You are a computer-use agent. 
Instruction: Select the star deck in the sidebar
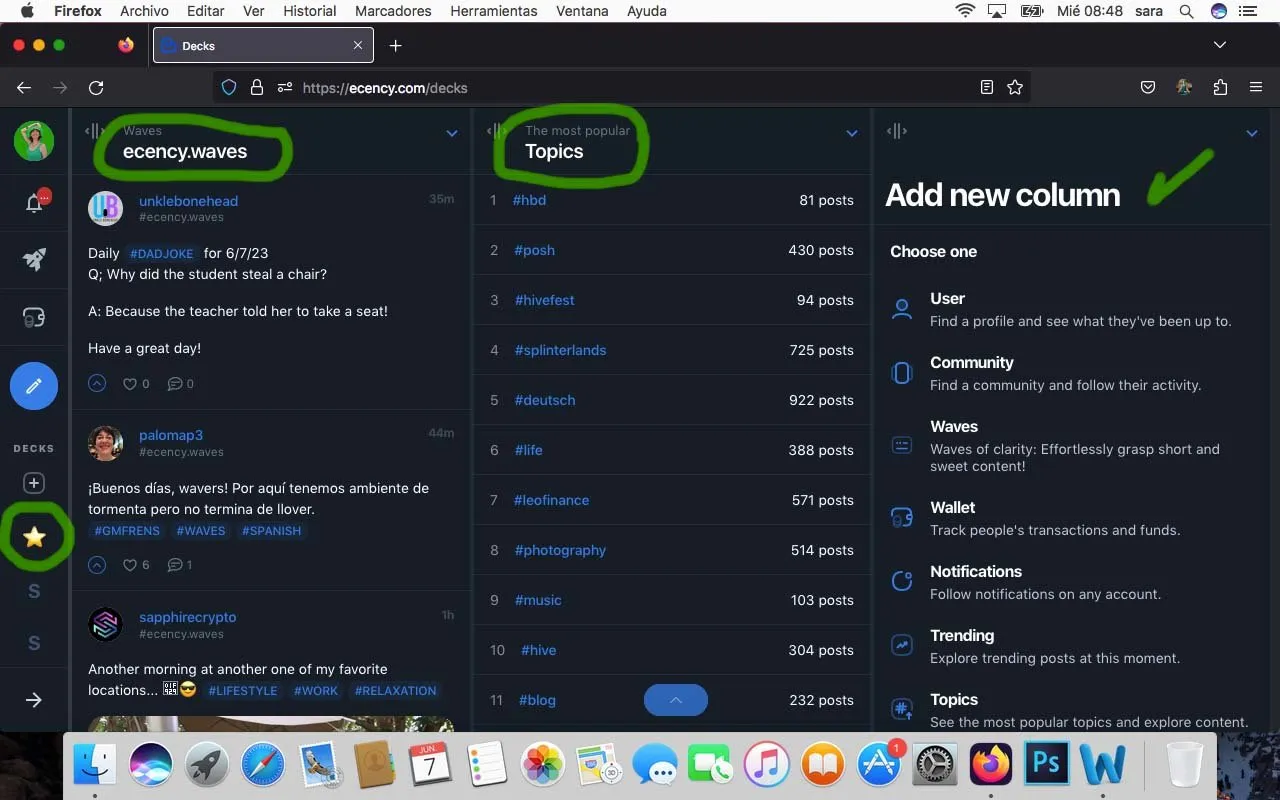34,537
